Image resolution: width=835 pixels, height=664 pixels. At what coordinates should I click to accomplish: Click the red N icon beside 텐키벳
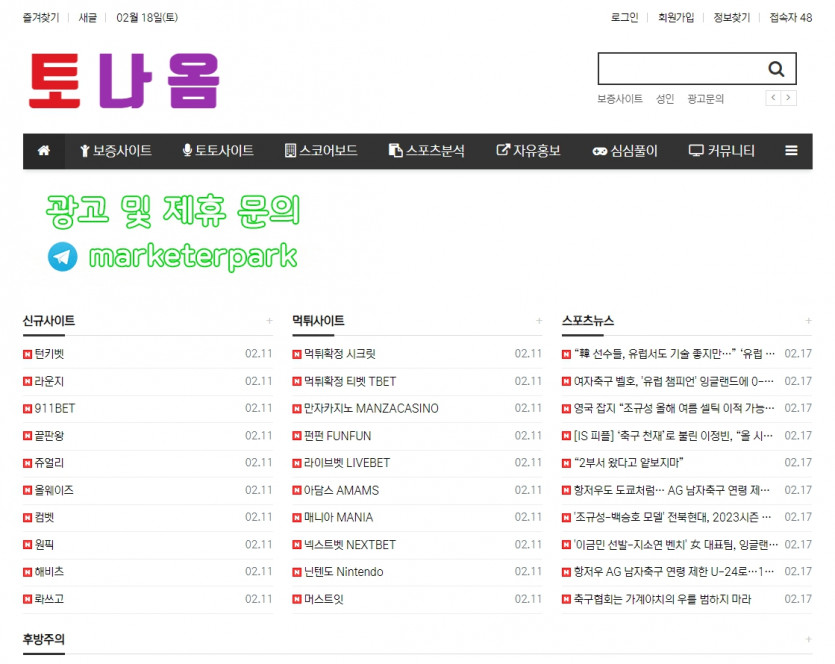coord(27,354)
